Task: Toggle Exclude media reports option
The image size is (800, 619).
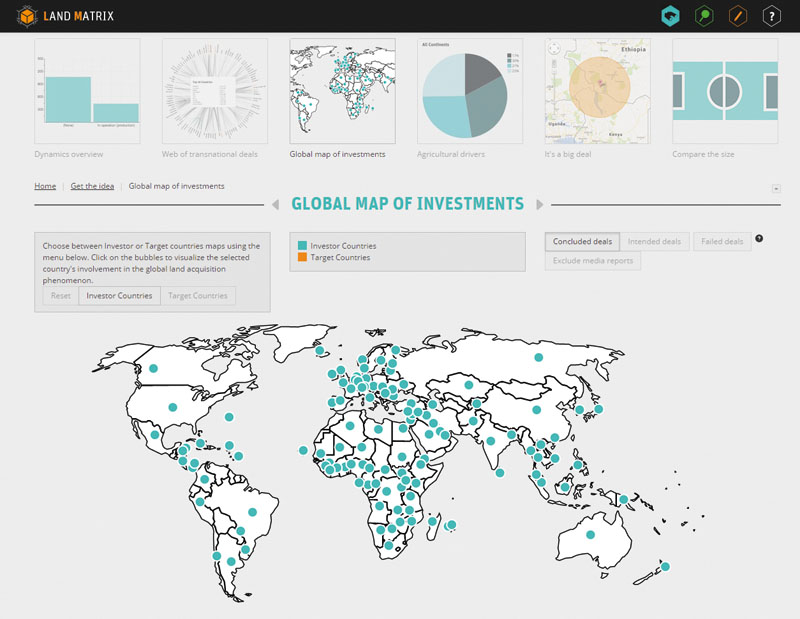Action: point(594,262)
